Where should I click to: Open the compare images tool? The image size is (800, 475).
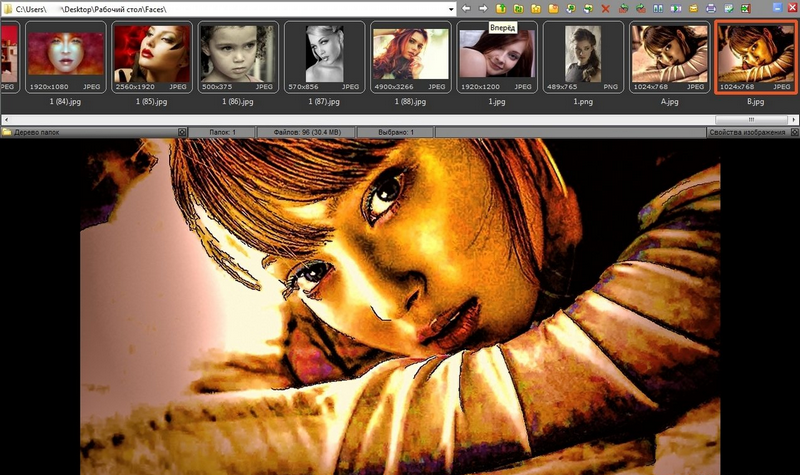point(658,8)
